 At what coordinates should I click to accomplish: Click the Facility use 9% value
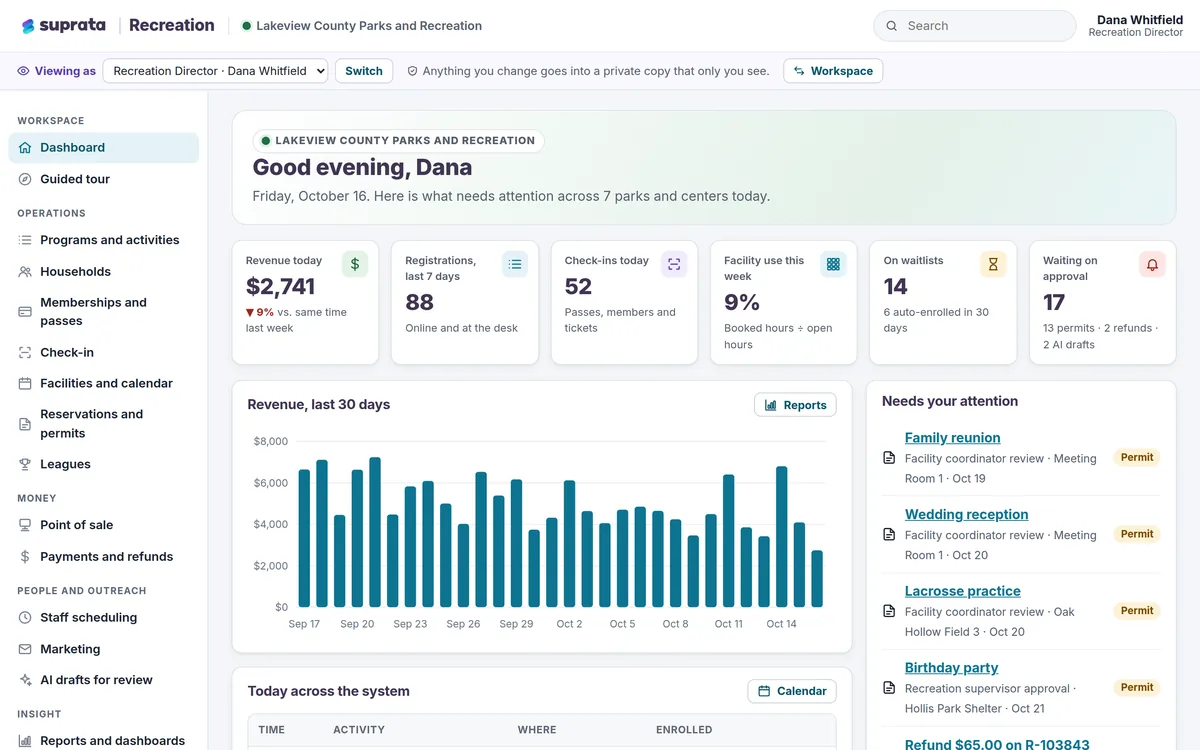click(x=742, y=302)
